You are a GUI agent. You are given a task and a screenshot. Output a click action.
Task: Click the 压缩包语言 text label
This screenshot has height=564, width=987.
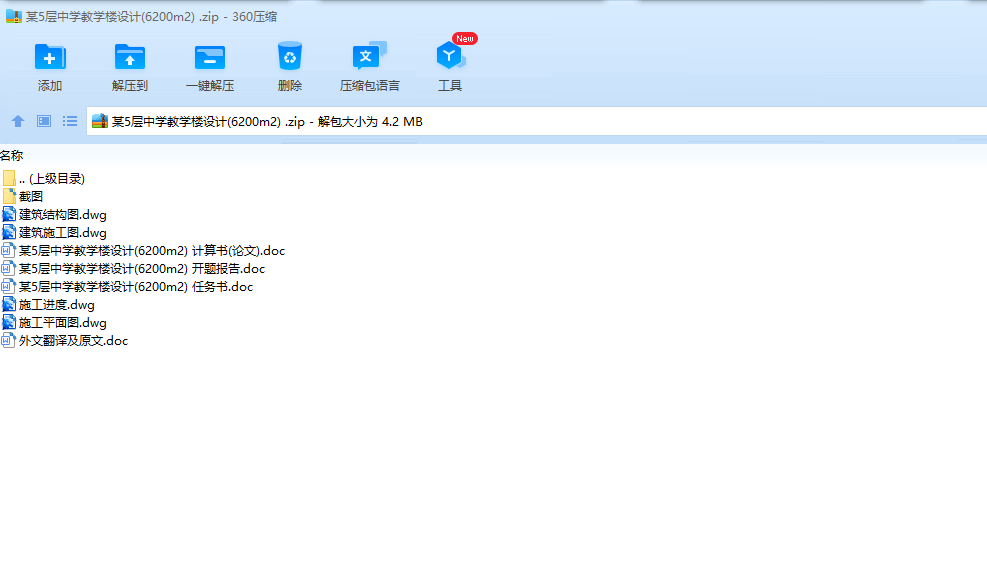pyautogui.click(x=369, y=86)
